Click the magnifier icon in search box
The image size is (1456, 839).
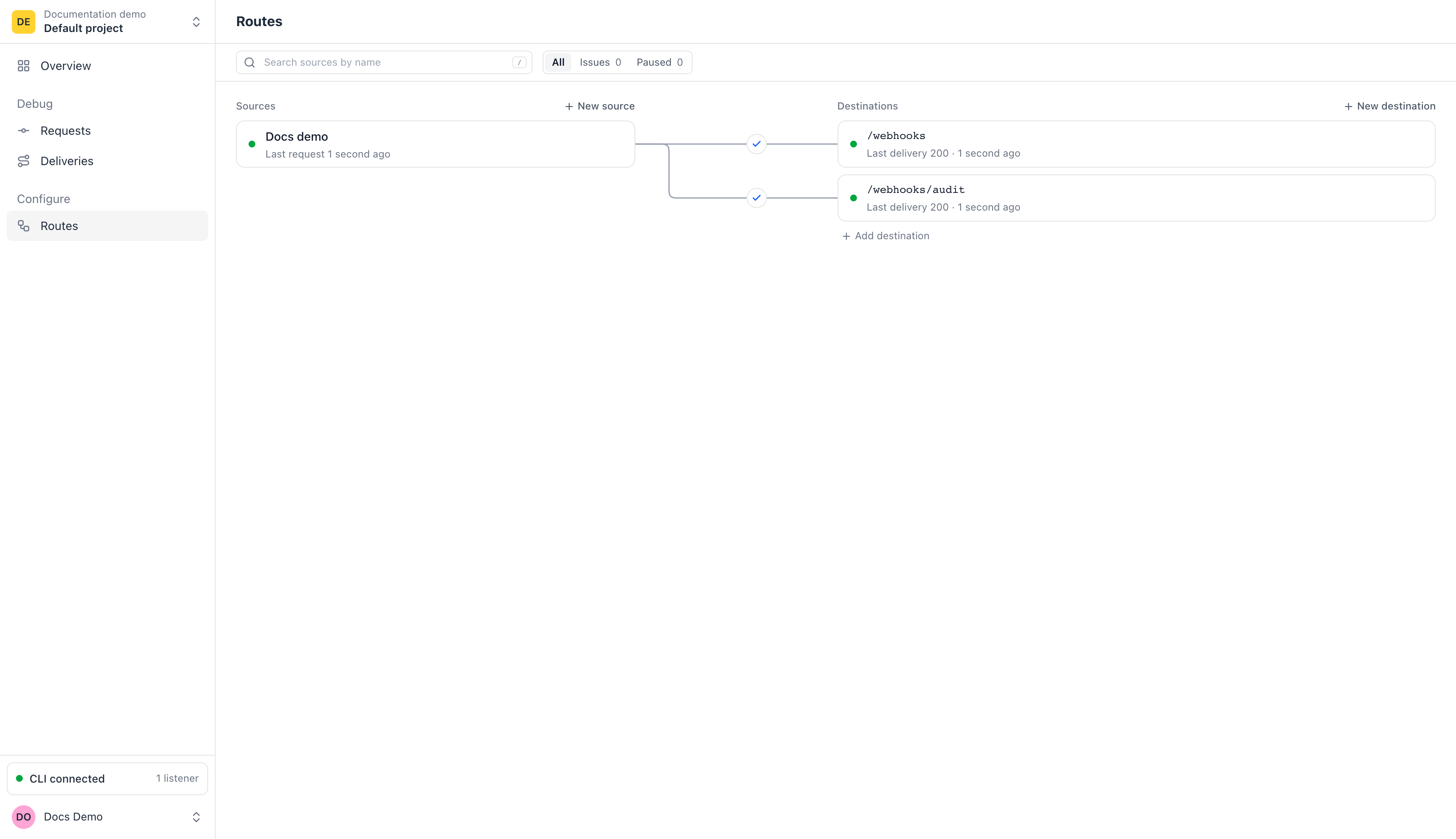point(249,62)
